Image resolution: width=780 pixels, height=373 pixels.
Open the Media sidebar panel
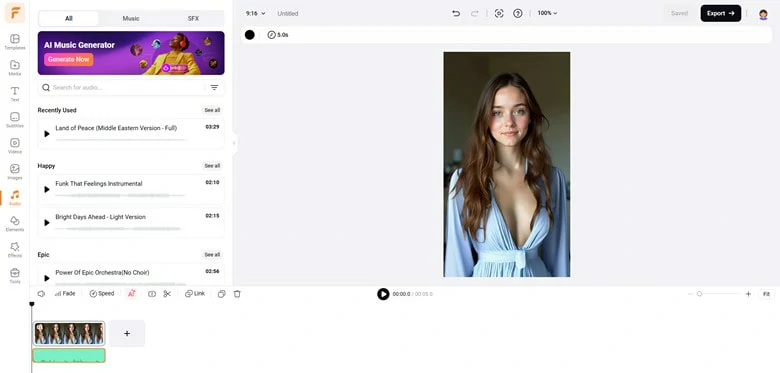[x=15, y=68]
